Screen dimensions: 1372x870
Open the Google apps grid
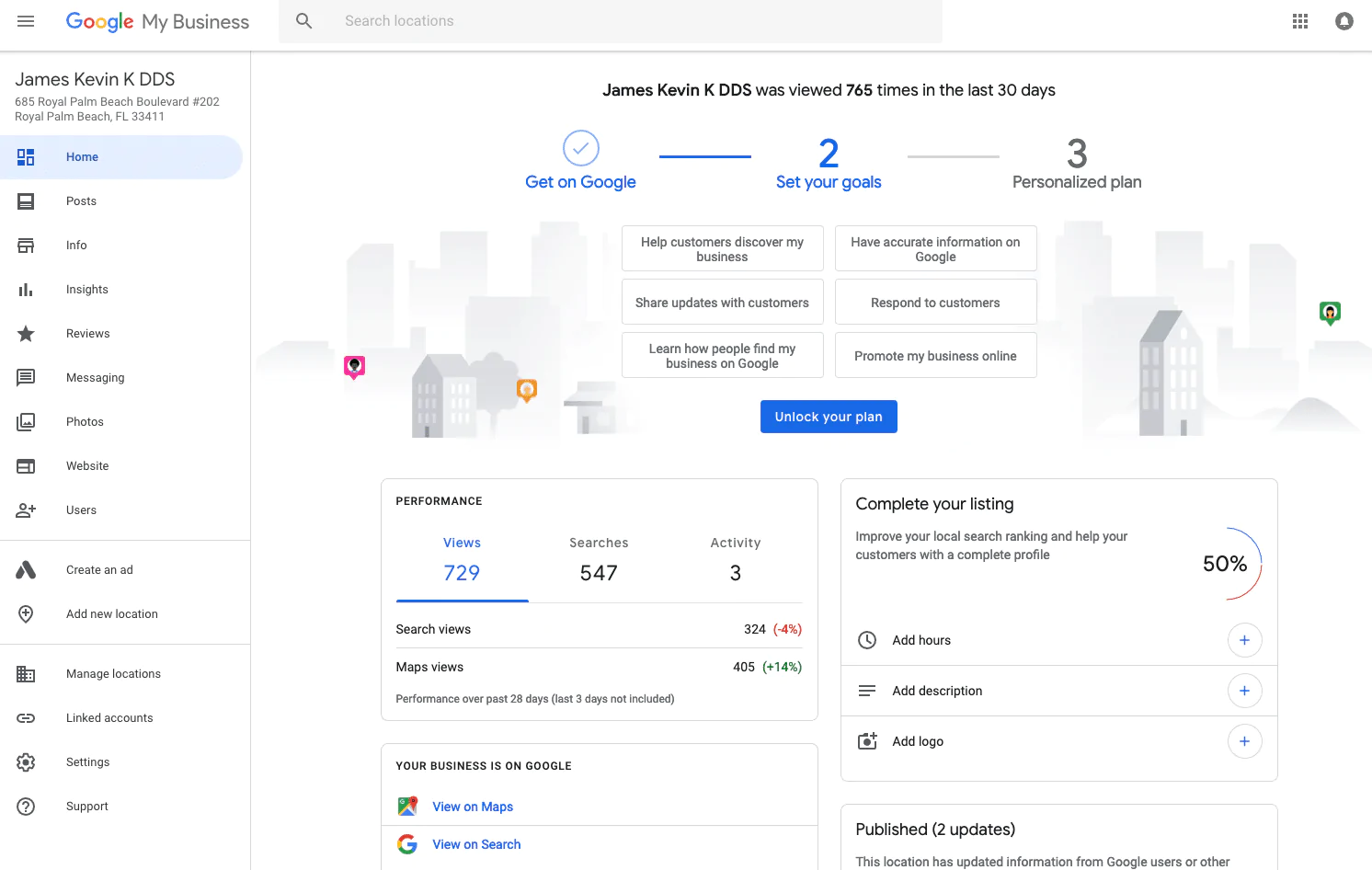(x=1299, y=21)
